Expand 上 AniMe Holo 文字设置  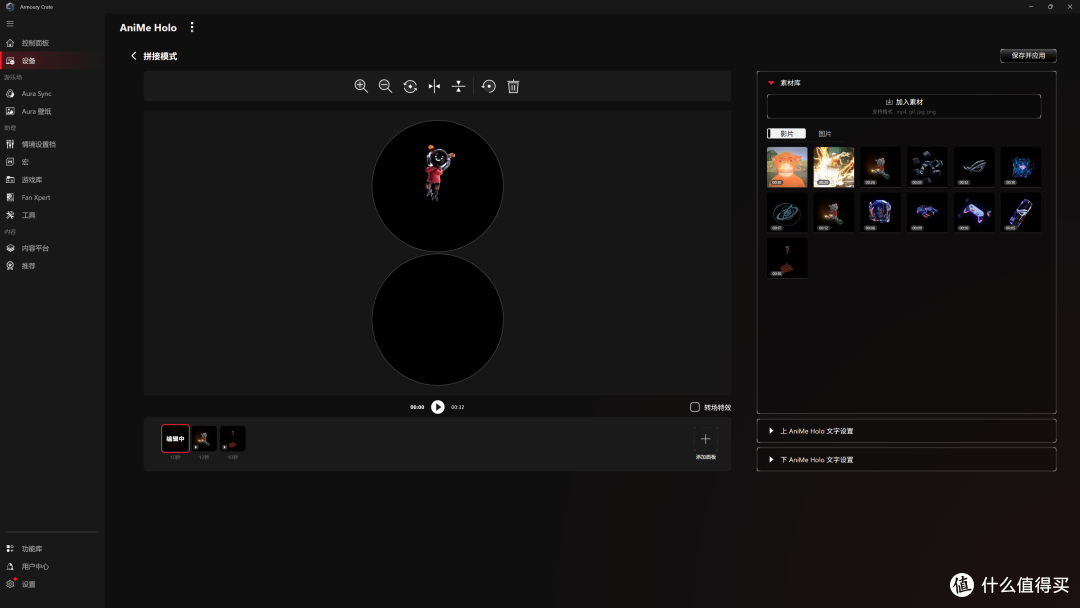point(906,431)
